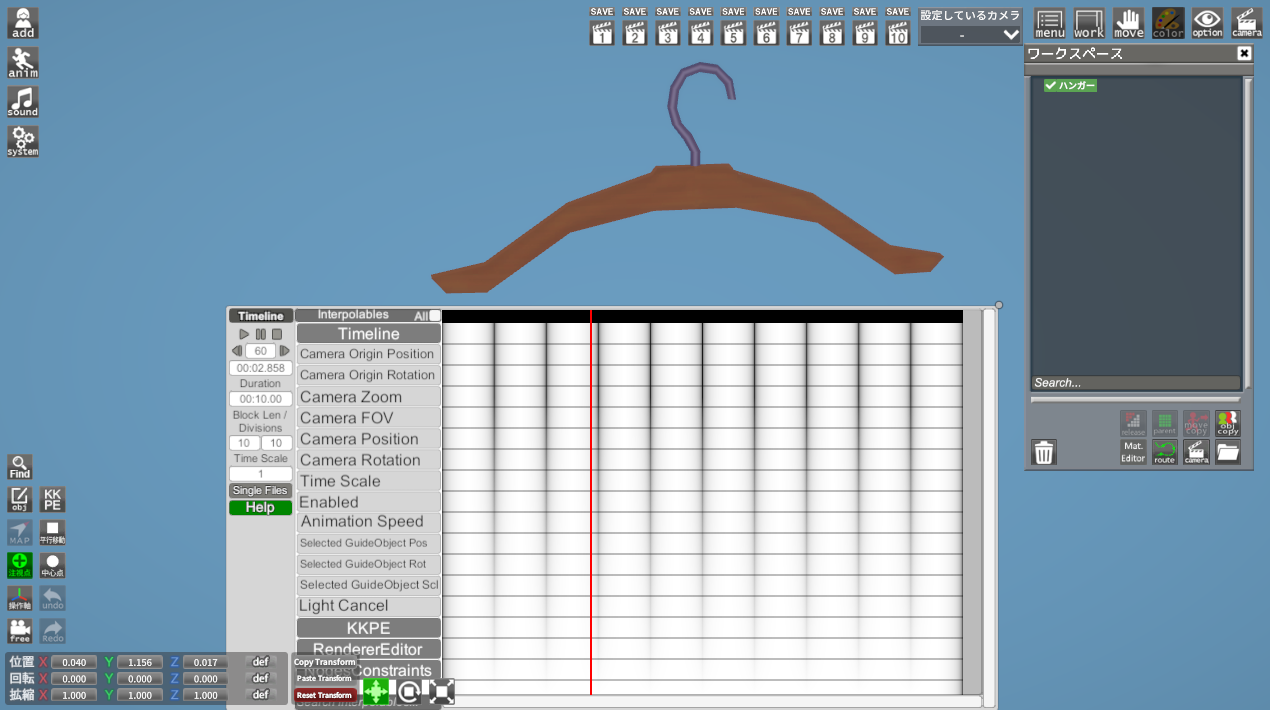Screen dimensions: 1270x710
Task: Click the obj copy icon
Action: (x=1228, y=423)
